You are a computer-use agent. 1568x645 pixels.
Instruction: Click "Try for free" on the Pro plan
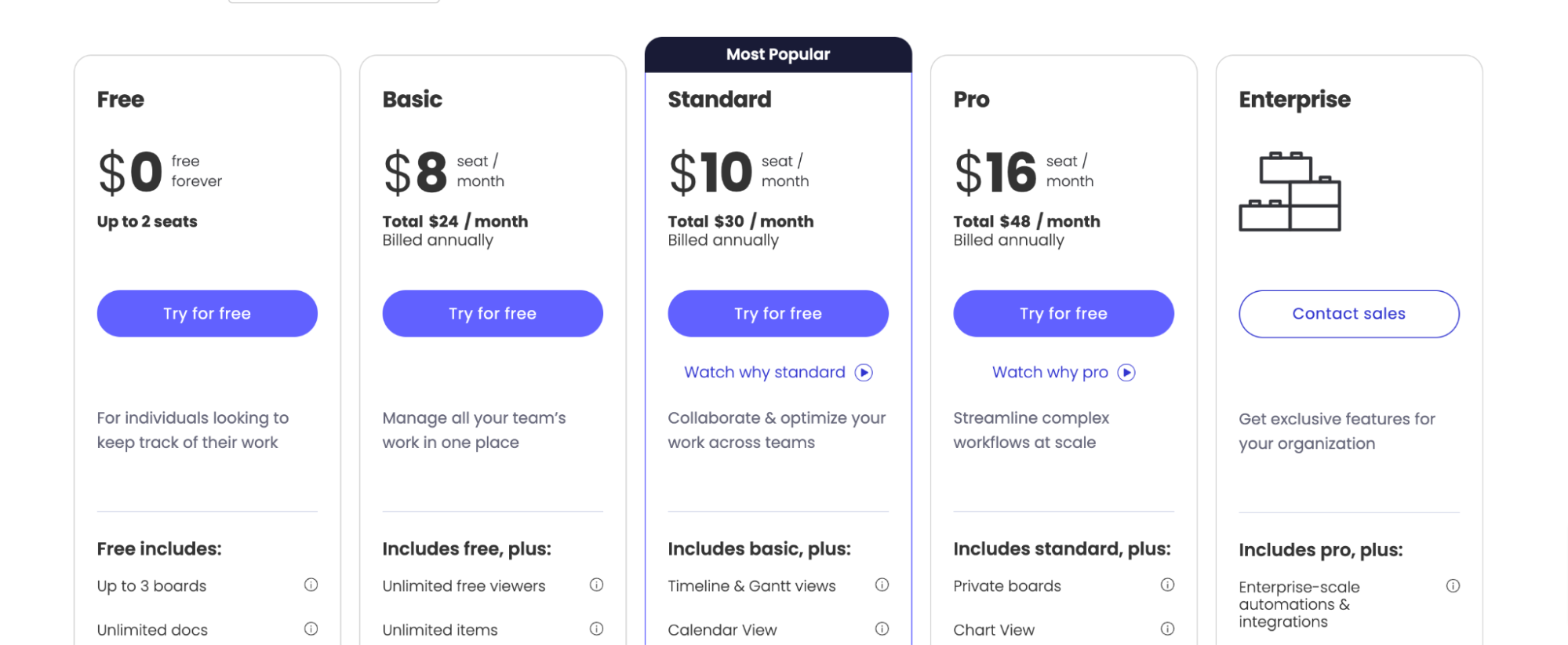click(x=1063, y=313)
